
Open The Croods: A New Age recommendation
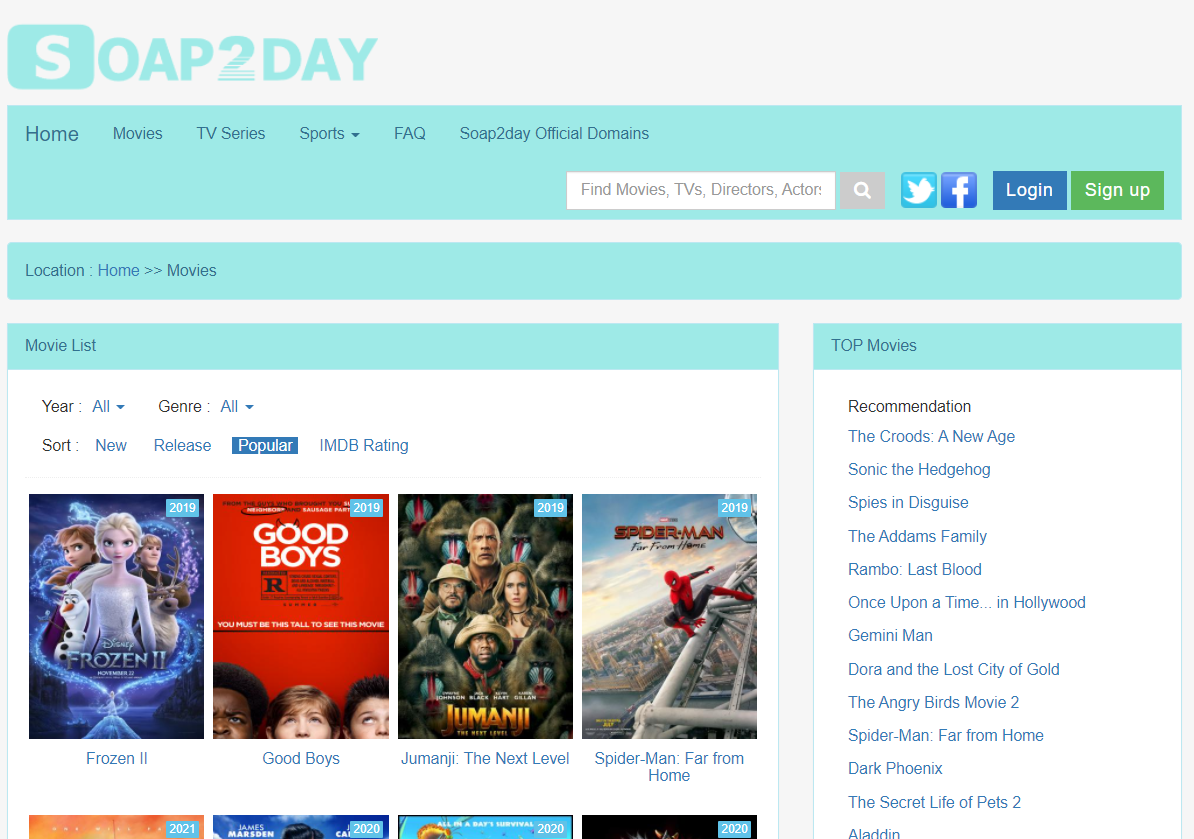pos(931,436)
